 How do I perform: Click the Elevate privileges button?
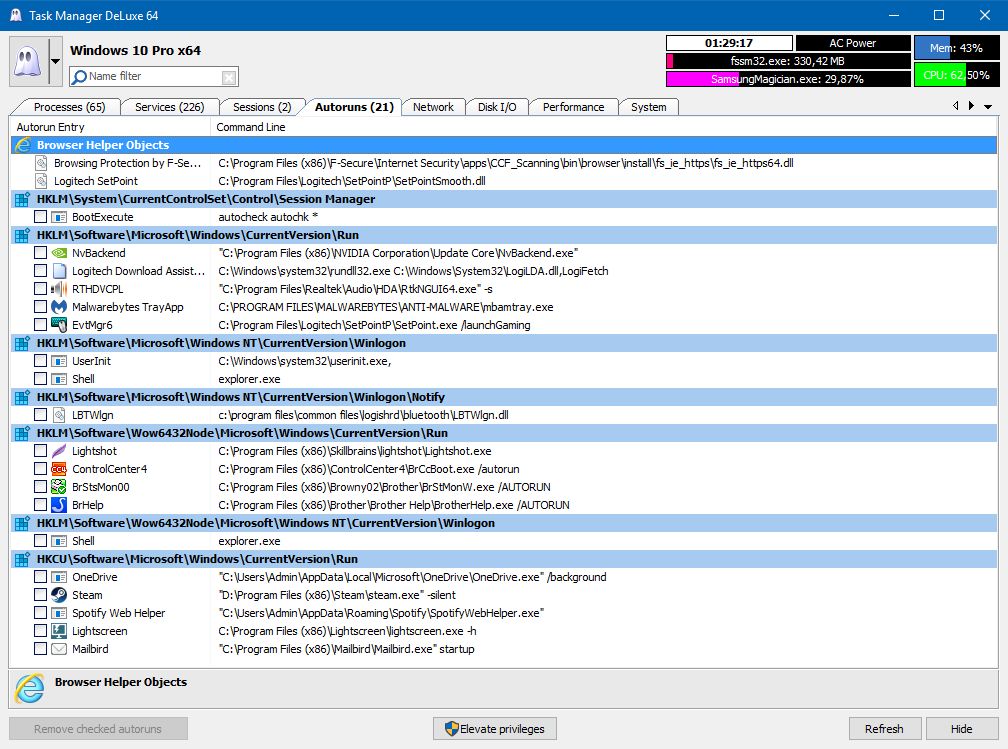tap(495, 729)
